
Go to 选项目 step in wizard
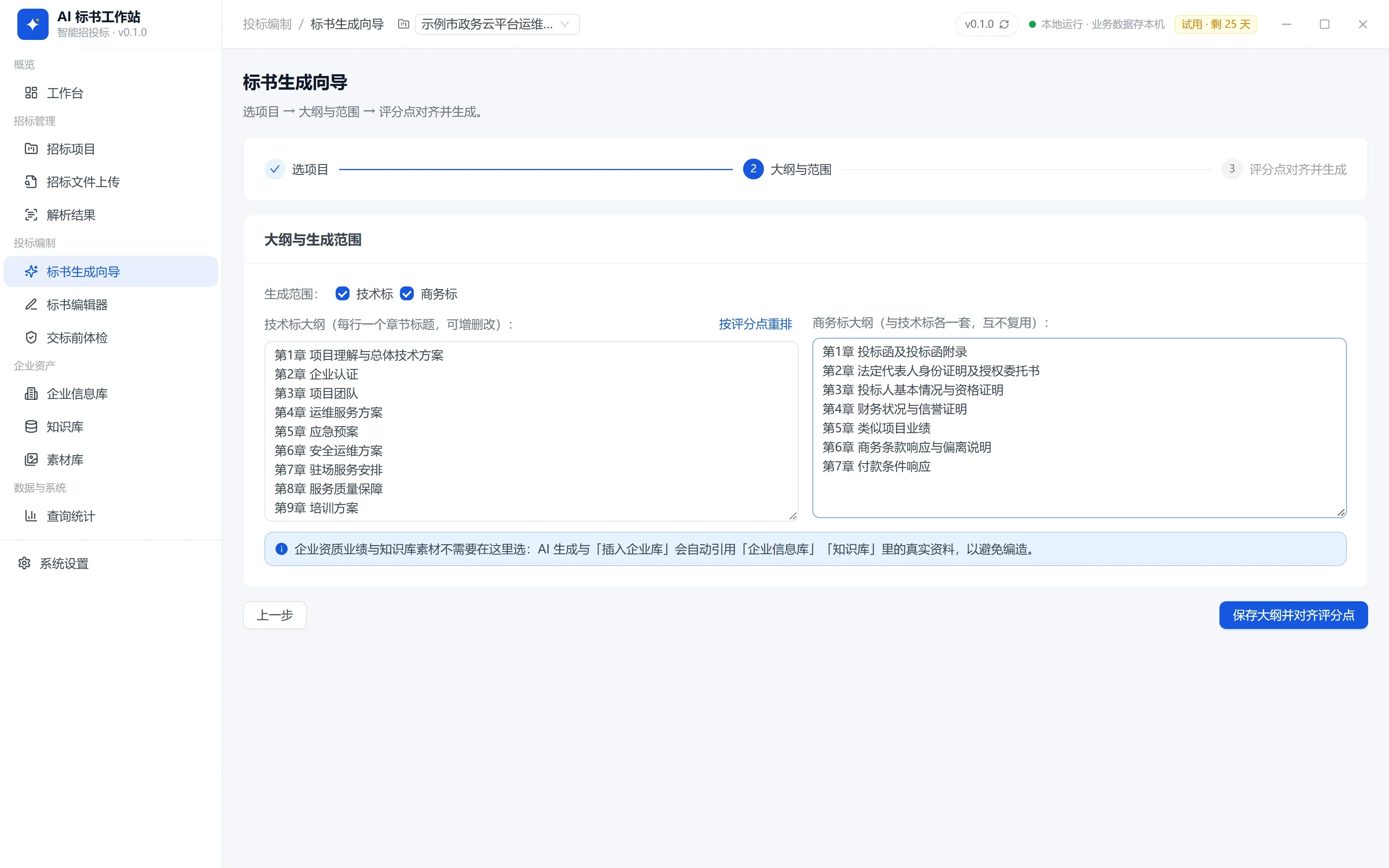pyautogui.click(x=297, y=169)
